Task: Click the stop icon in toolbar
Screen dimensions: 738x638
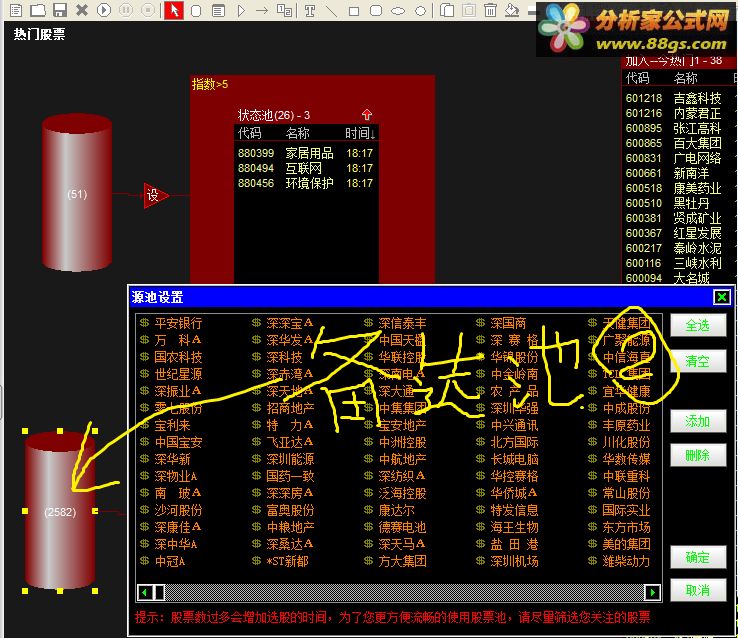Action: click(148, 10)
